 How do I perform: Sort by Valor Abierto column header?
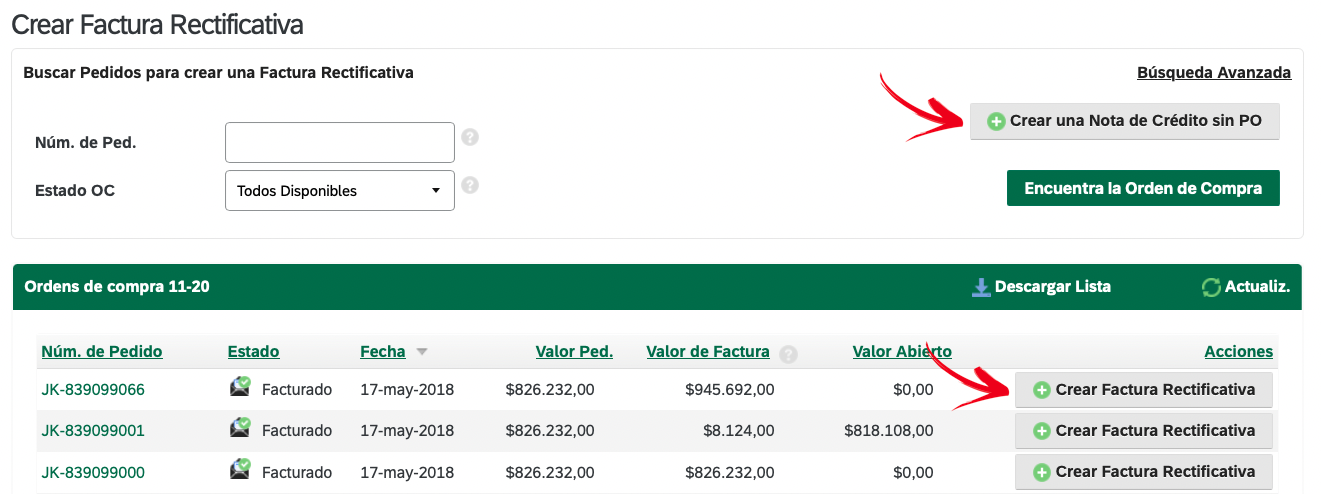[x=902, y=351]
